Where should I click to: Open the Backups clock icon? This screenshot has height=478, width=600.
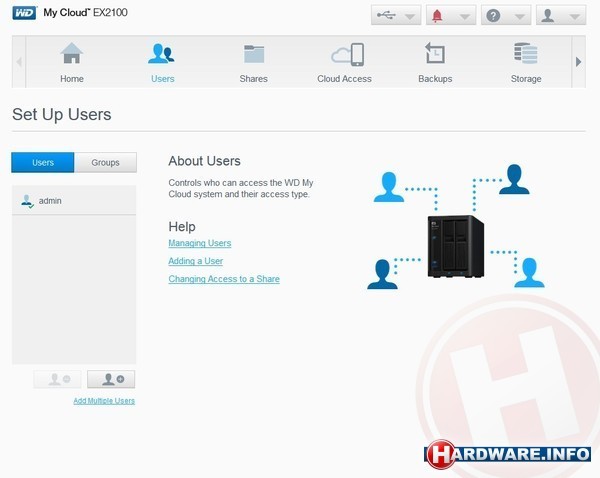tap(435, 53)
